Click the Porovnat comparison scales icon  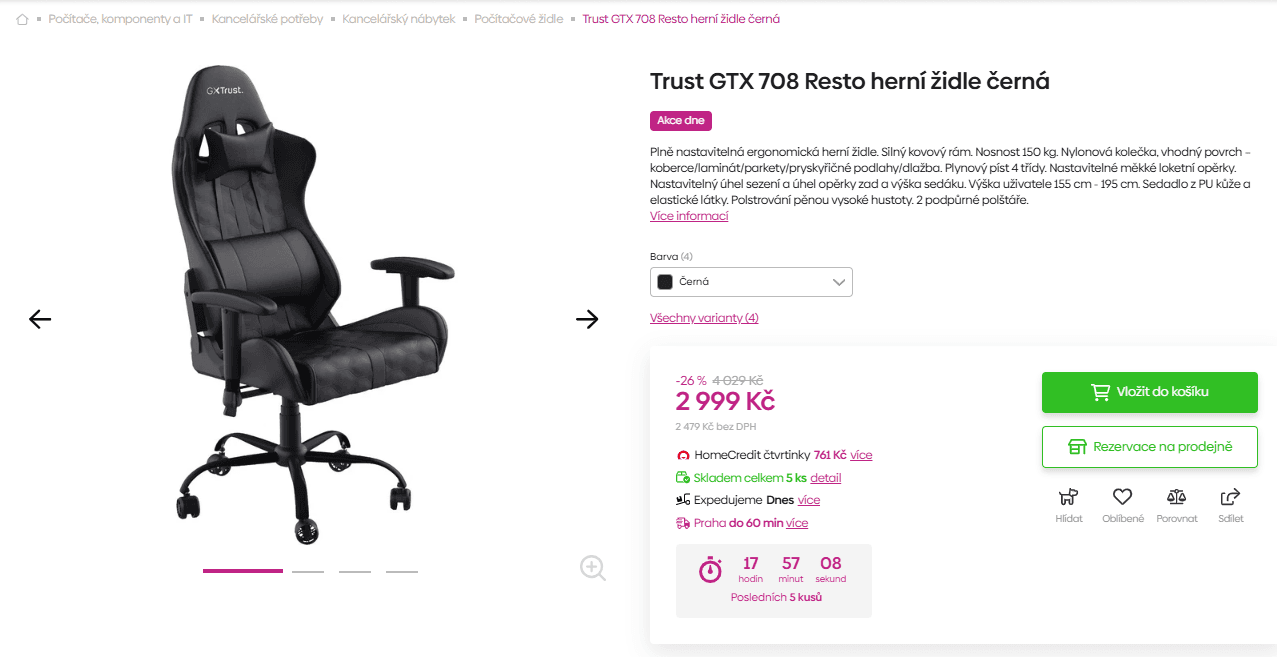(1177, 498)
